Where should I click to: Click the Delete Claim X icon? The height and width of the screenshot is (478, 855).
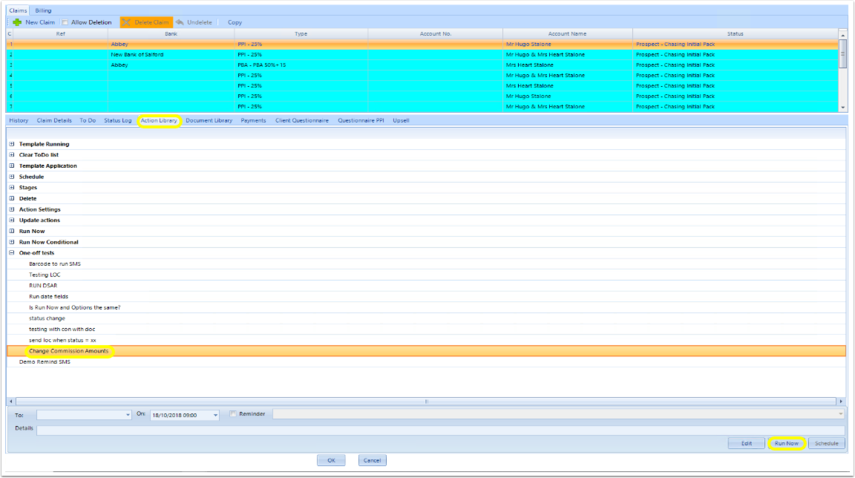126,22
